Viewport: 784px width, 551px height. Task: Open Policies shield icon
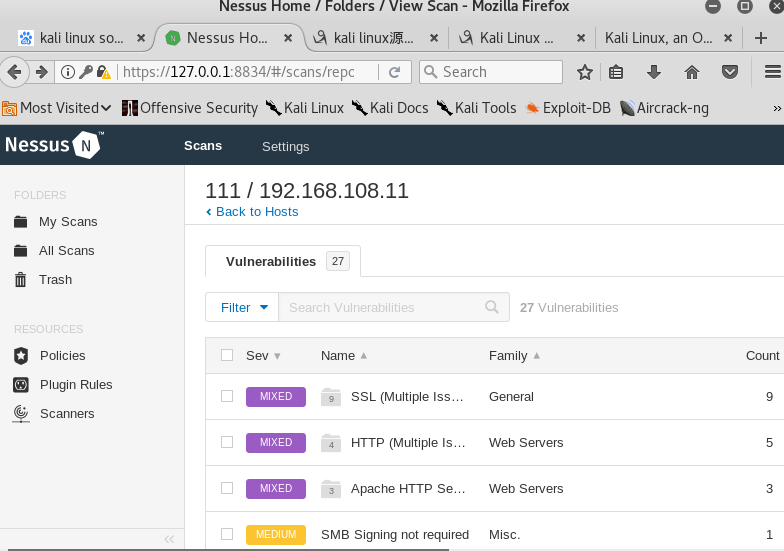20,356
